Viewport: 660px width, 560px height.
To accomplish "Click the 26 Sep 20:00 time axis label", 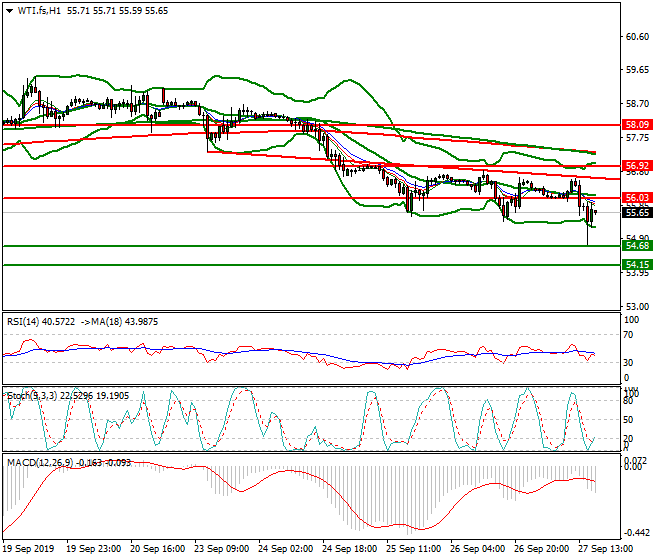I will [x=541, y=549].
